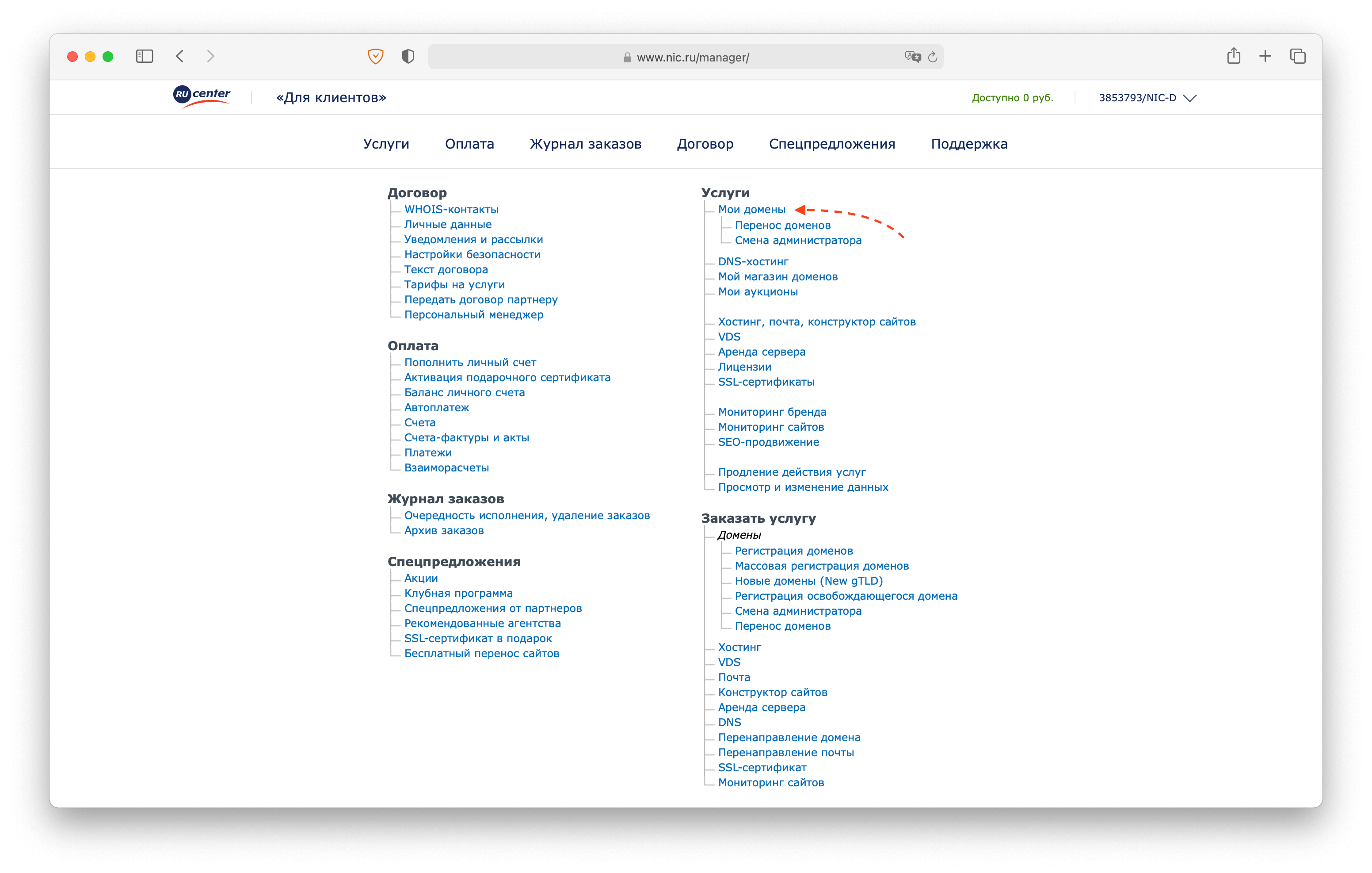The width and height of the screenshot is (1372, 873).
Task: Click Доступно 0 руб. balance display
Action: click(1013, 97)
